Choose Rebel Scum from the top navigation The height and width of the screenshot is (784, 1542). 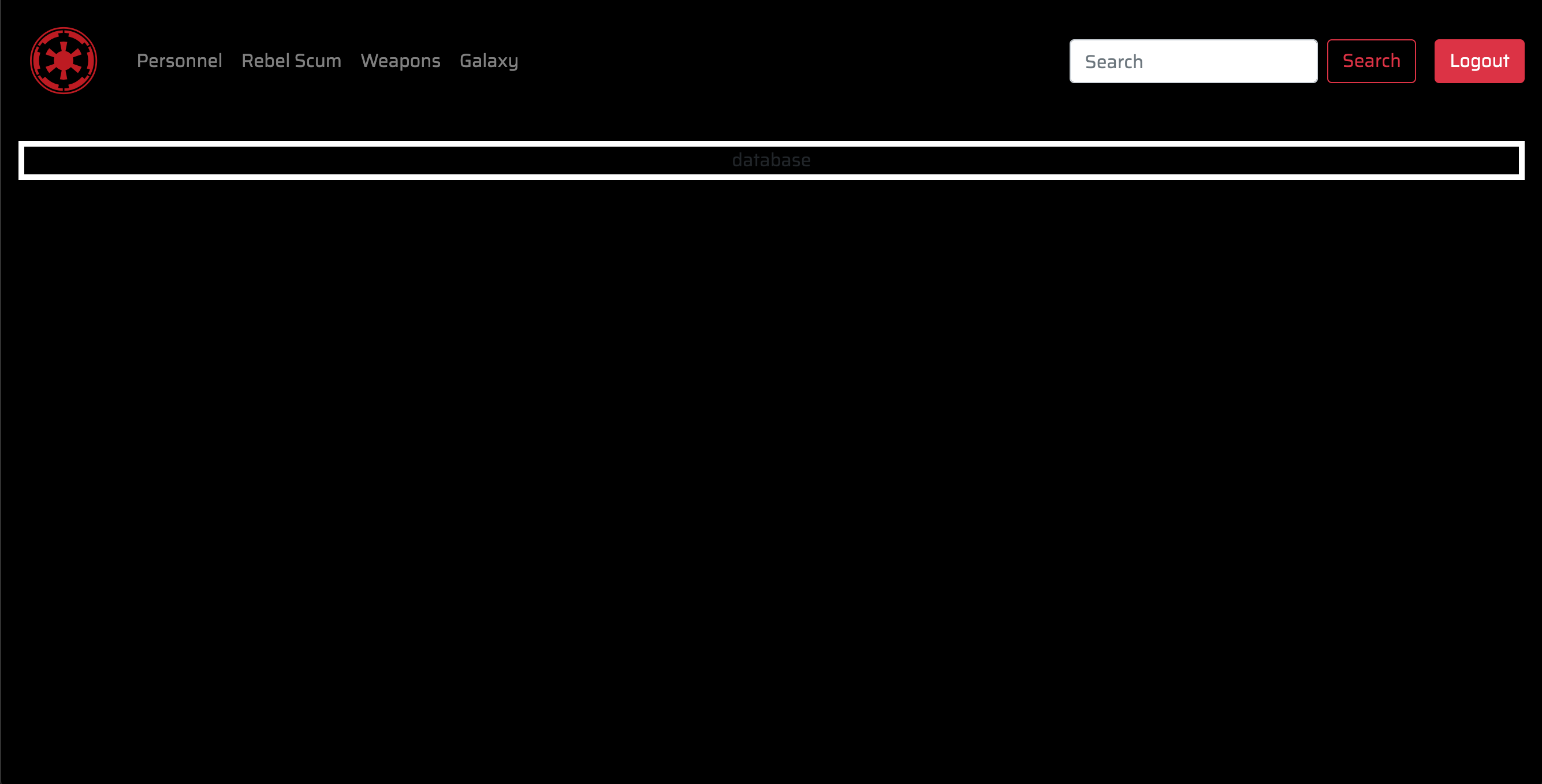[291, 61]
